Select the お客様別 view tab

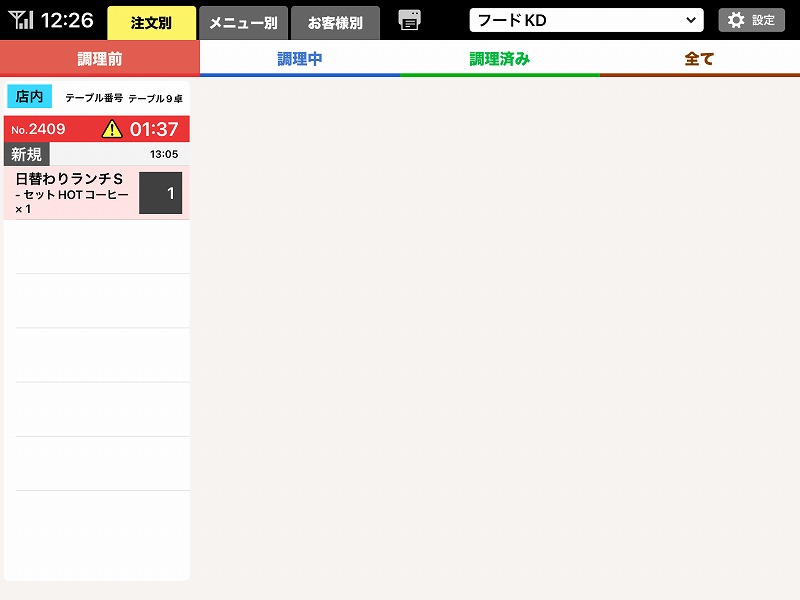[335, 22]
